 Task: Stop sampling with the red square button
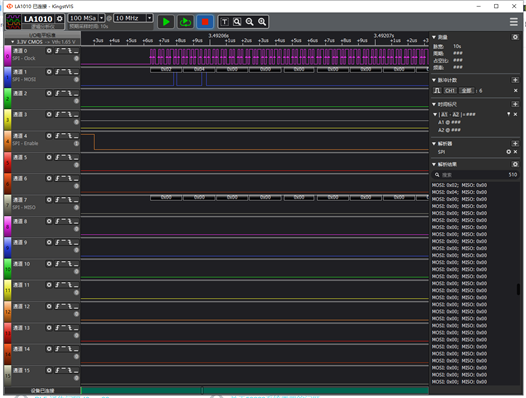tap(205, 22)
